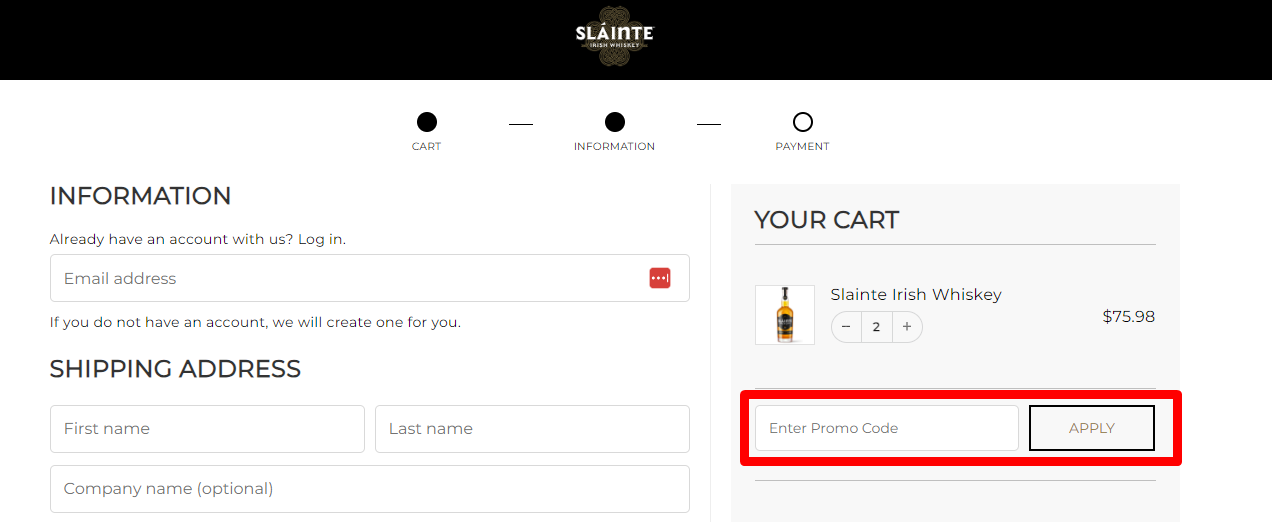Click the Slainte Irish Whiskey product name
The width and height of the screenshot is (1272, 522).
[916, 294]
